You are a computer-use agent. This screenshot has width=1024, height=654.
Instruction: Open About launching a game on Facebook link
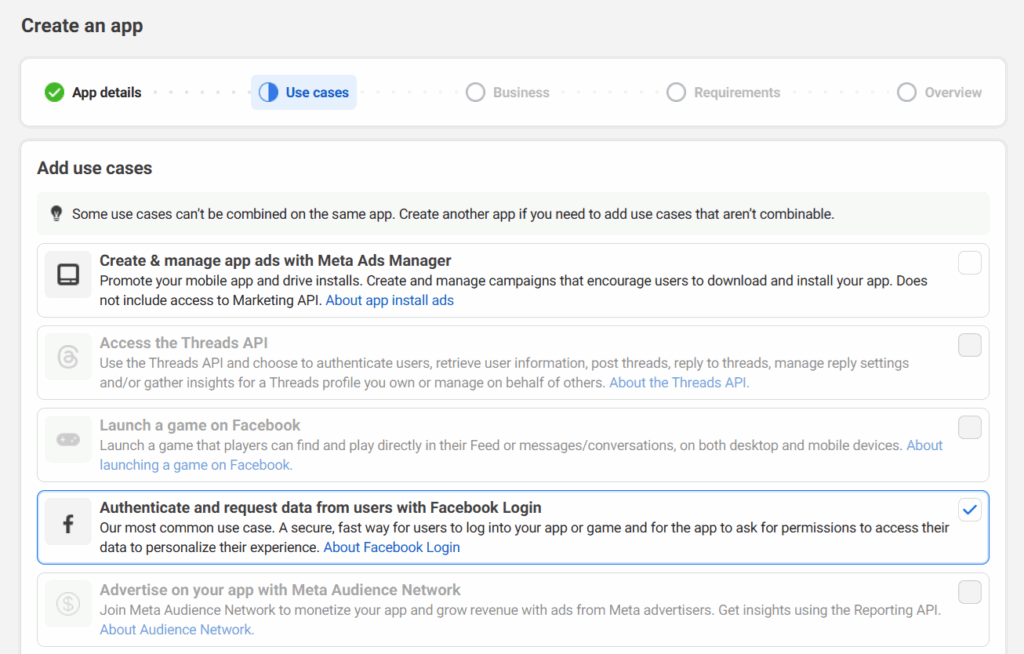point(196,465)
